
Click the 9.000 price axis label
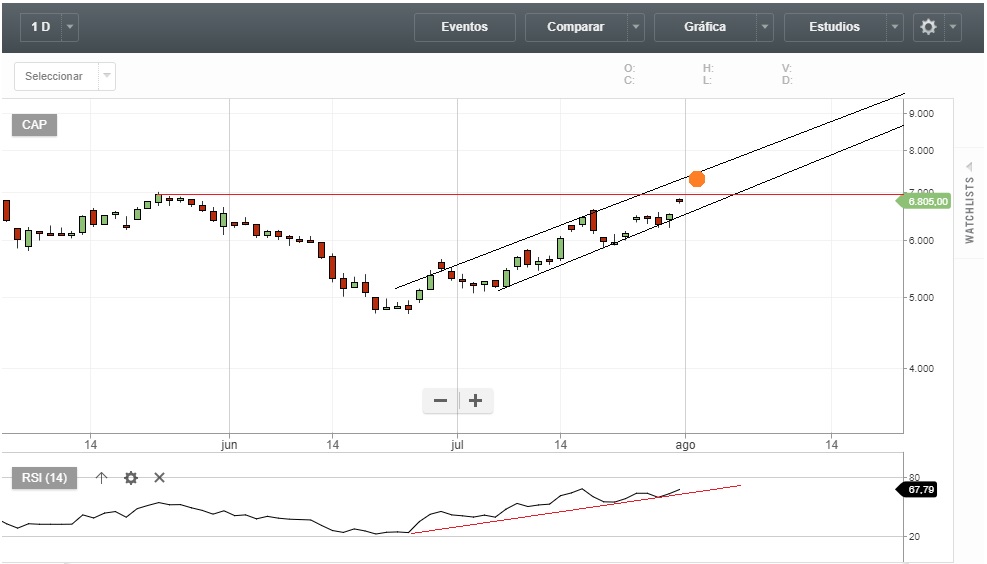(x=921, y=113)
